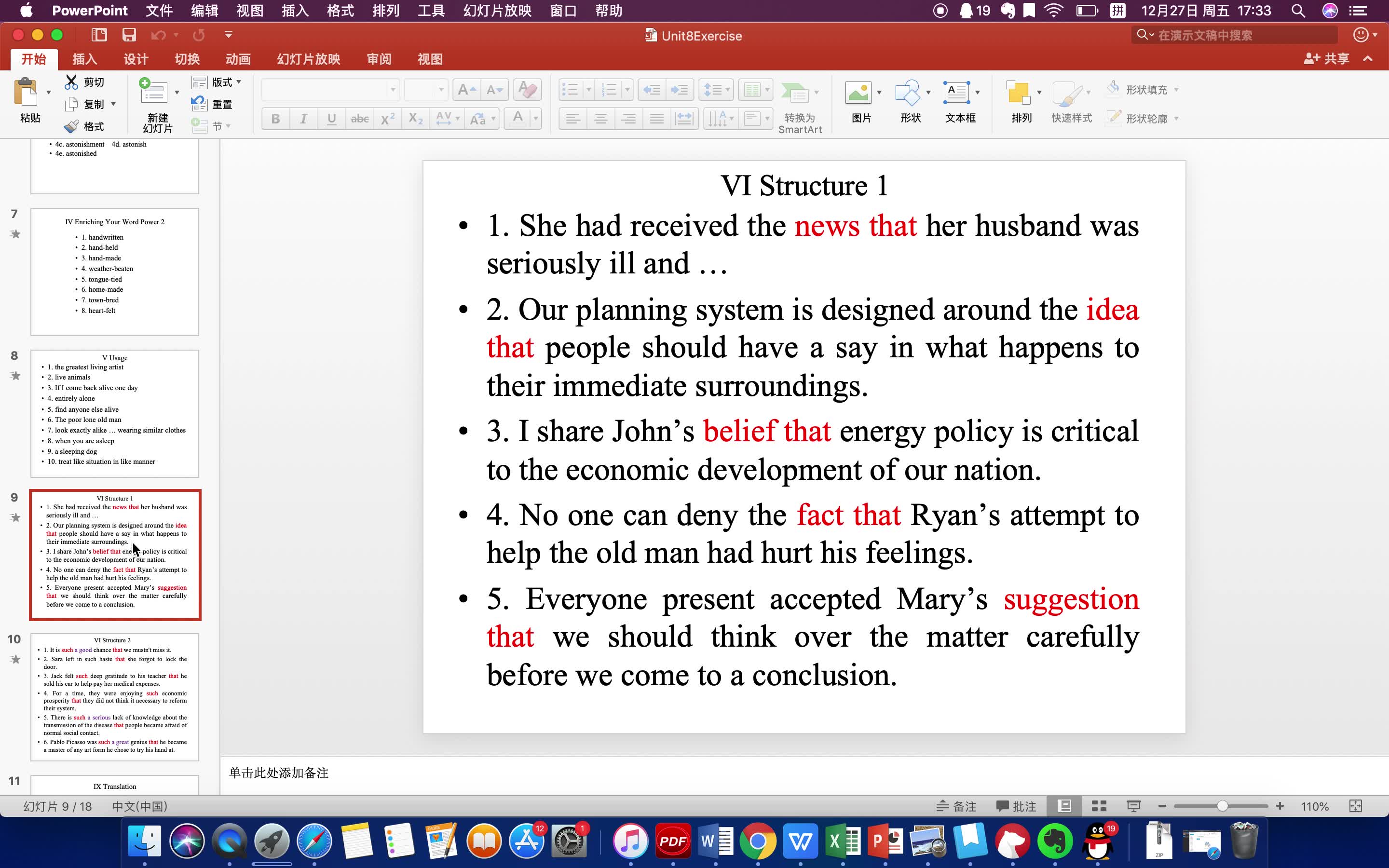Expand the Shape Outline dropdown arrow

tap(1176, 118)
